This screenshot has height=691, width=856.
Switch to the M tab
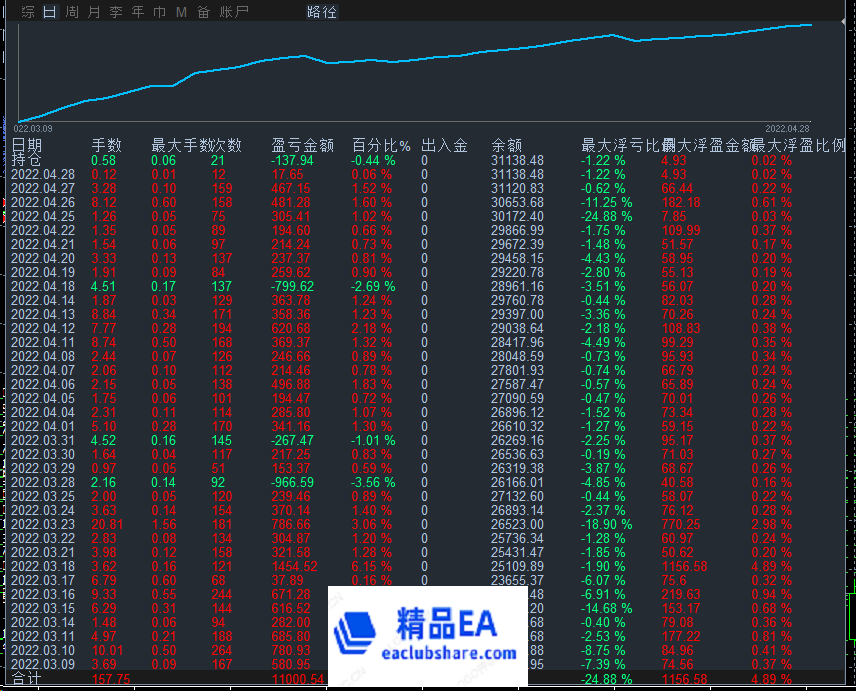[x=181, y=11]
